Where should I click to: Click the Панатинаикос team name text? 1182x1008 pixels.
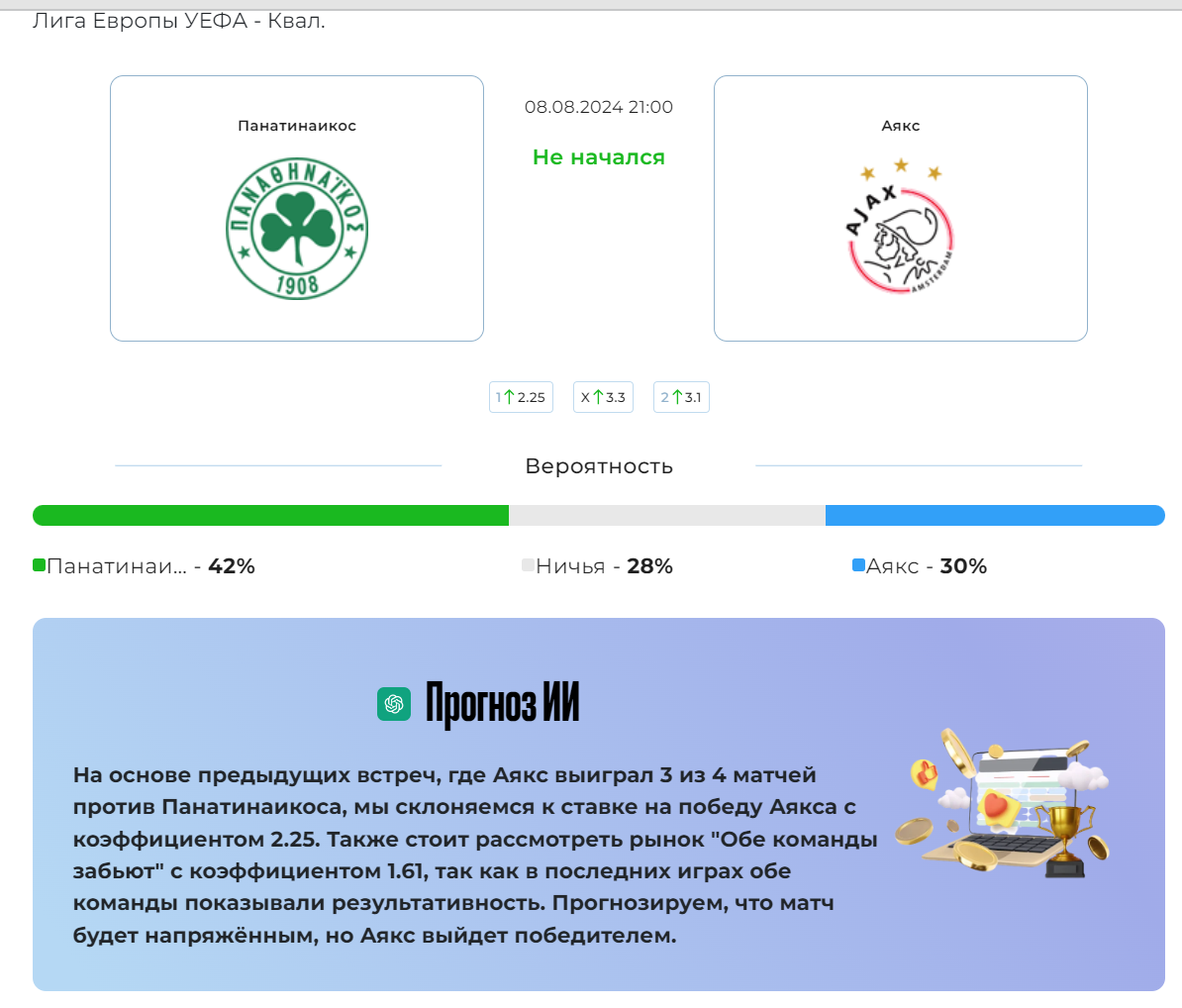pyautogui.click(x=297, y=126)
